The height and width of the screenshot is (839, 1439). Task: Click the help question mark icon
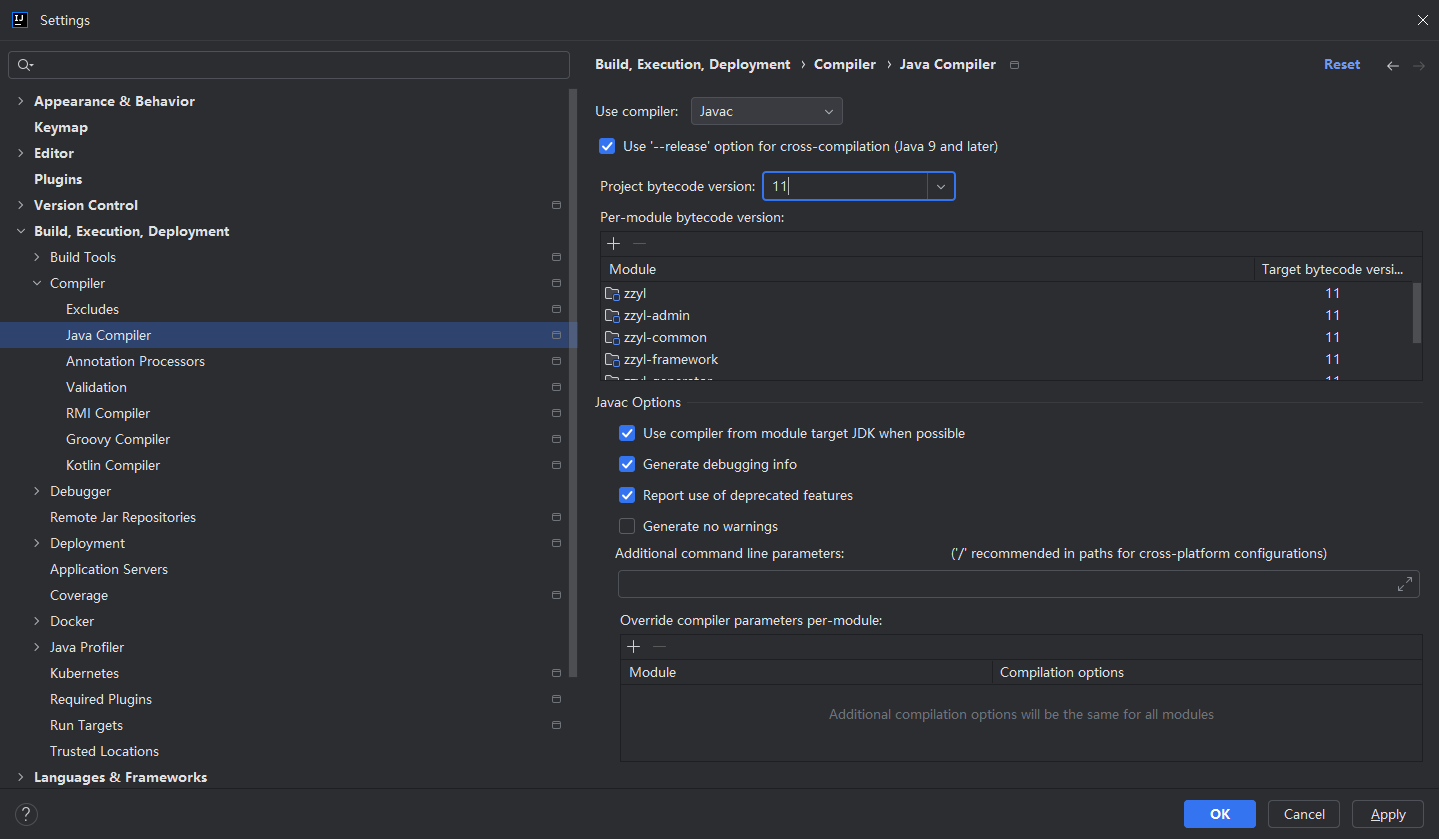(x=27, y=814)
